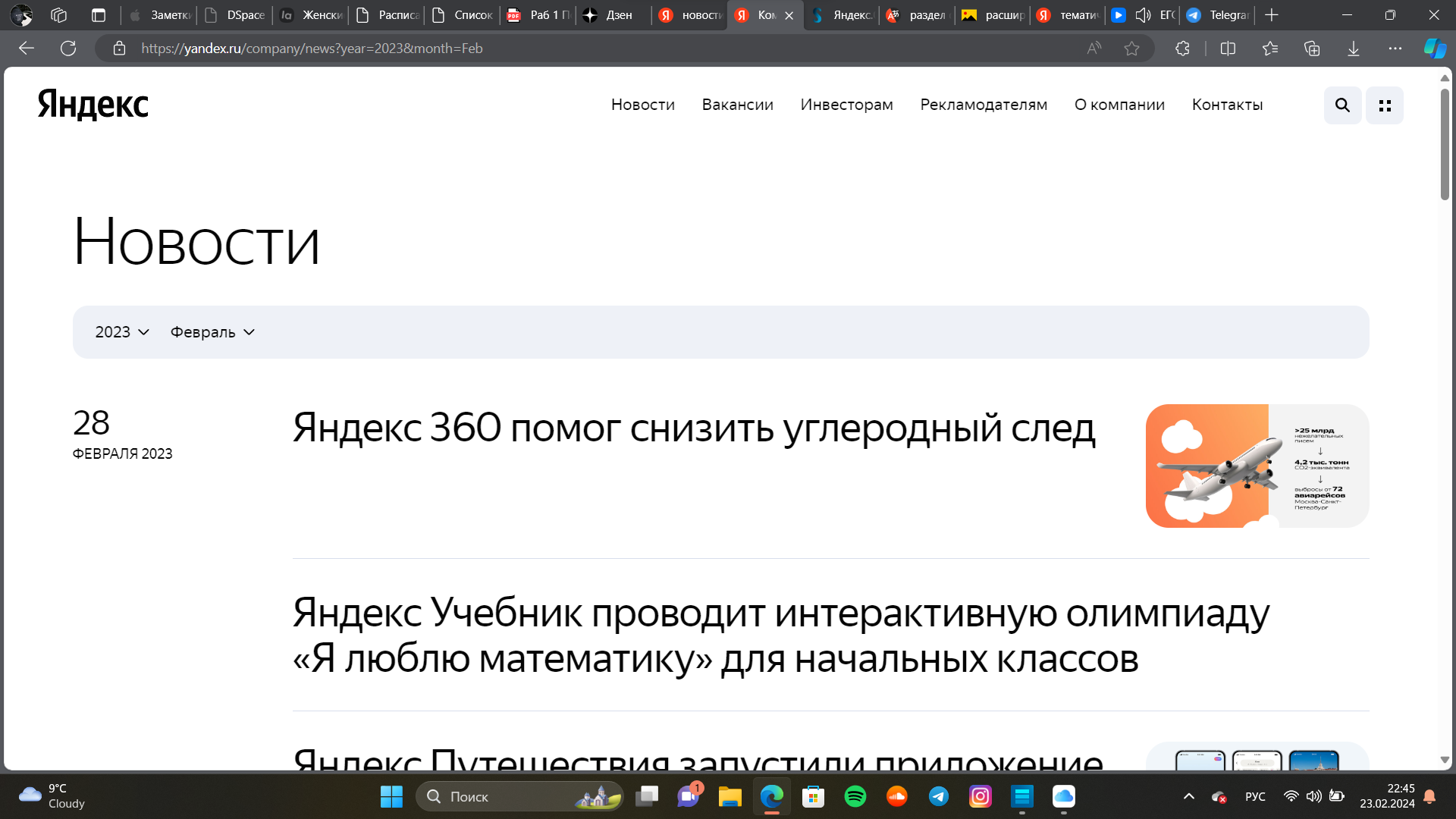This screenshot has width=1456, height=819.
Task: Launch Spotify from the taskbar
Action: [855, 796]
